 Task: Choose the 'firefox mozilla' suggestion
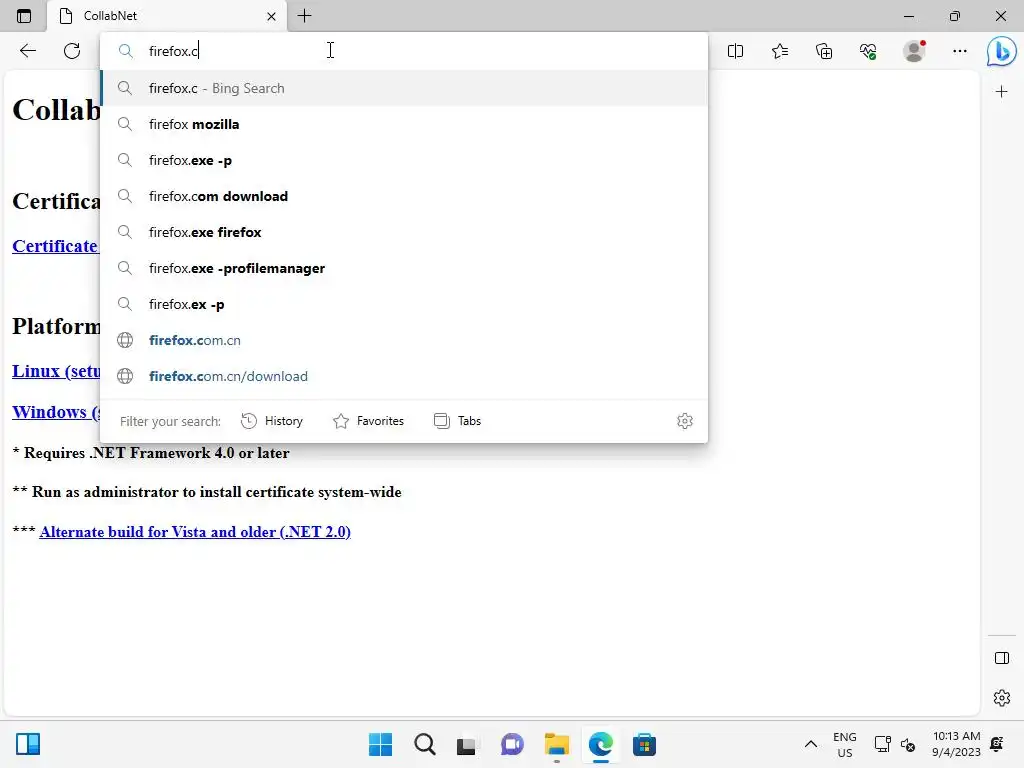(404, 124)
